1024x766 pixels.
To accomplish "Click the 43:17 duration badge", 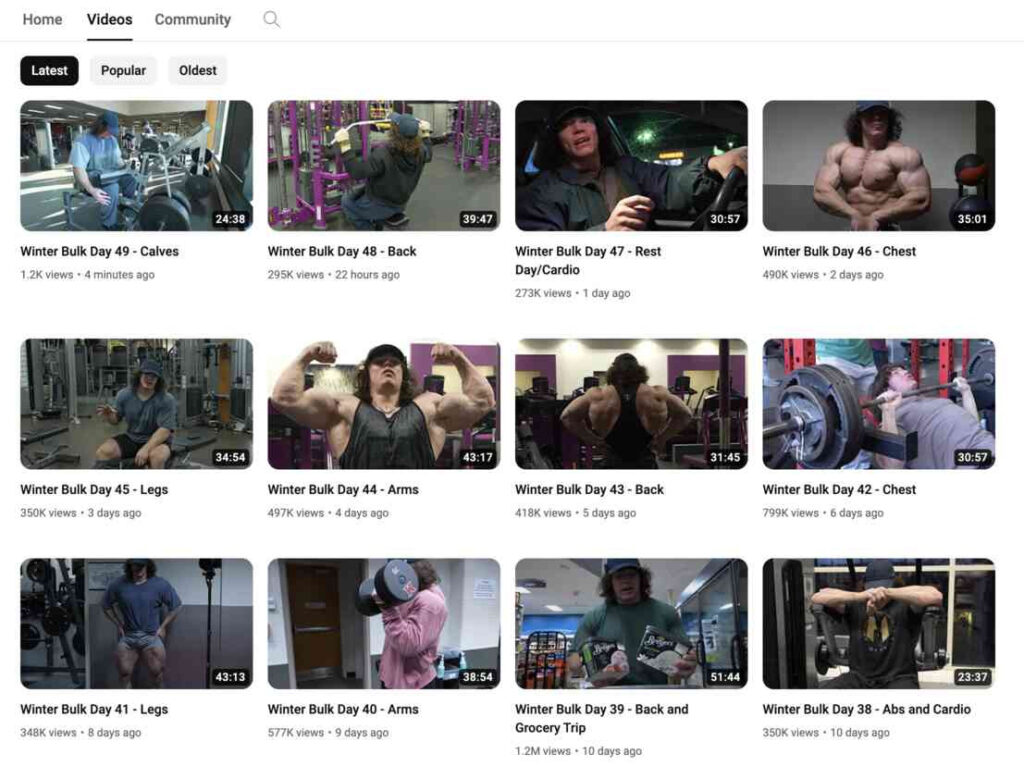I will 477,457.
